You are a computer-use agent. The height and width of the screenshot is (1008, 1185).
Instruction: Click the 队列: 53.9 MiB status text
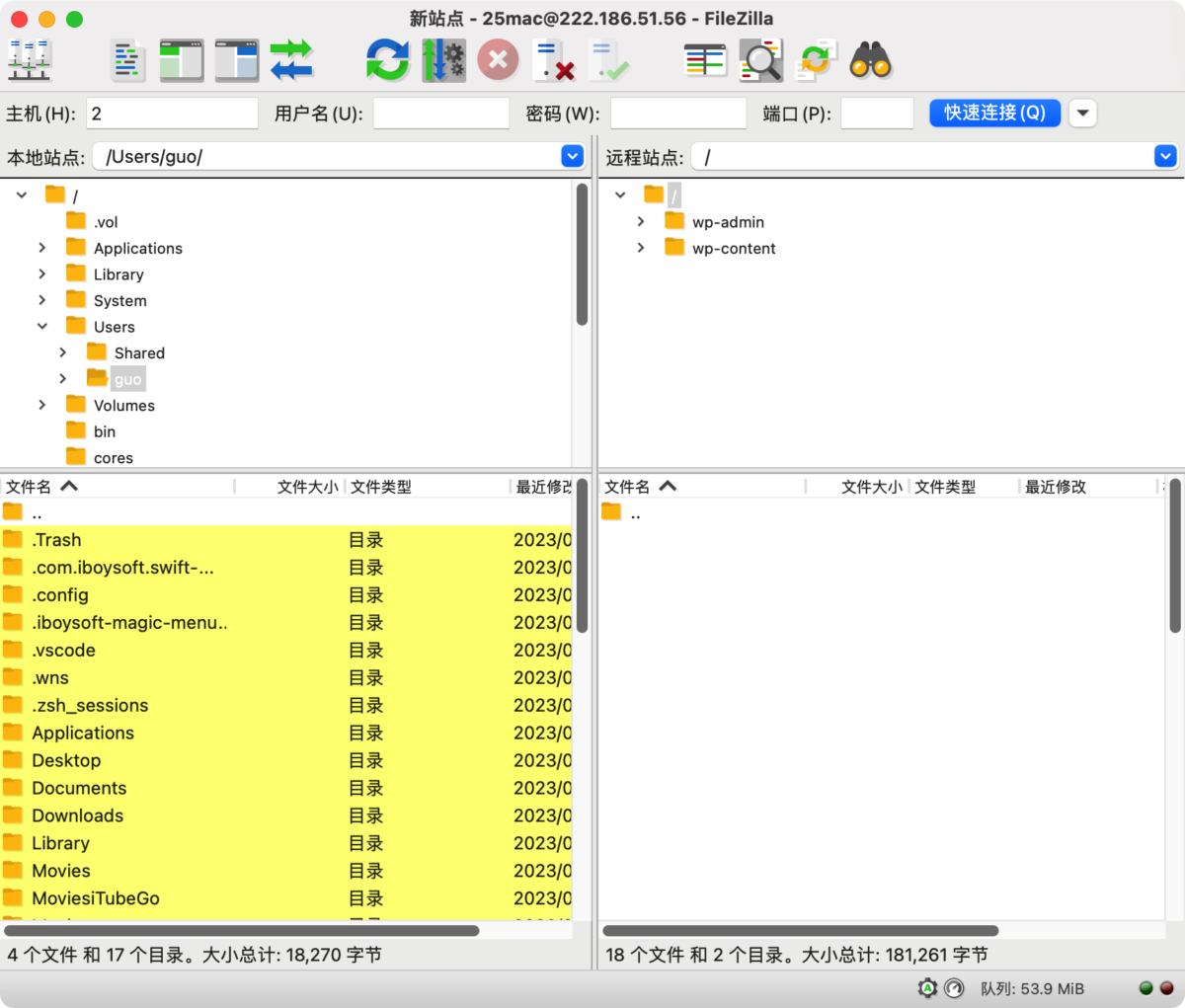1032,988
